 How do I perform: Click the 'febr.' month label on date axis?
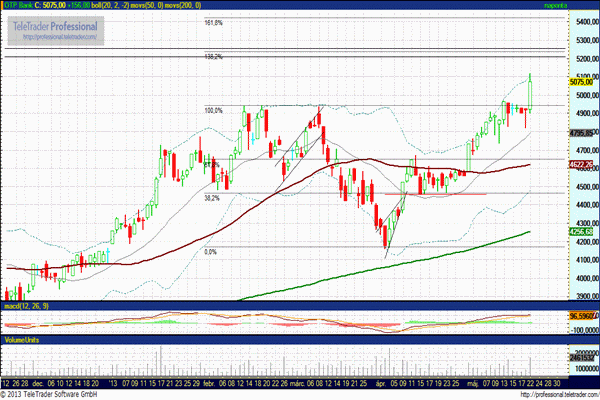[208, 383]
